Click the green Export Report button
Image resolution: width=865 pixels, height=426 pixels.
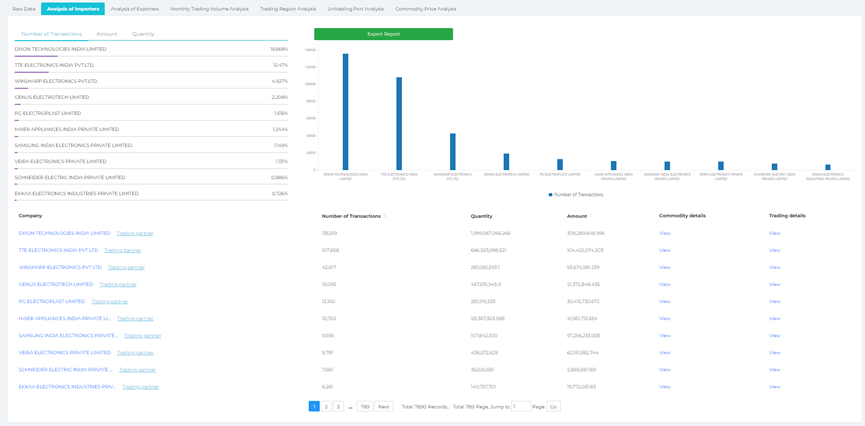(x=383, y=34)
